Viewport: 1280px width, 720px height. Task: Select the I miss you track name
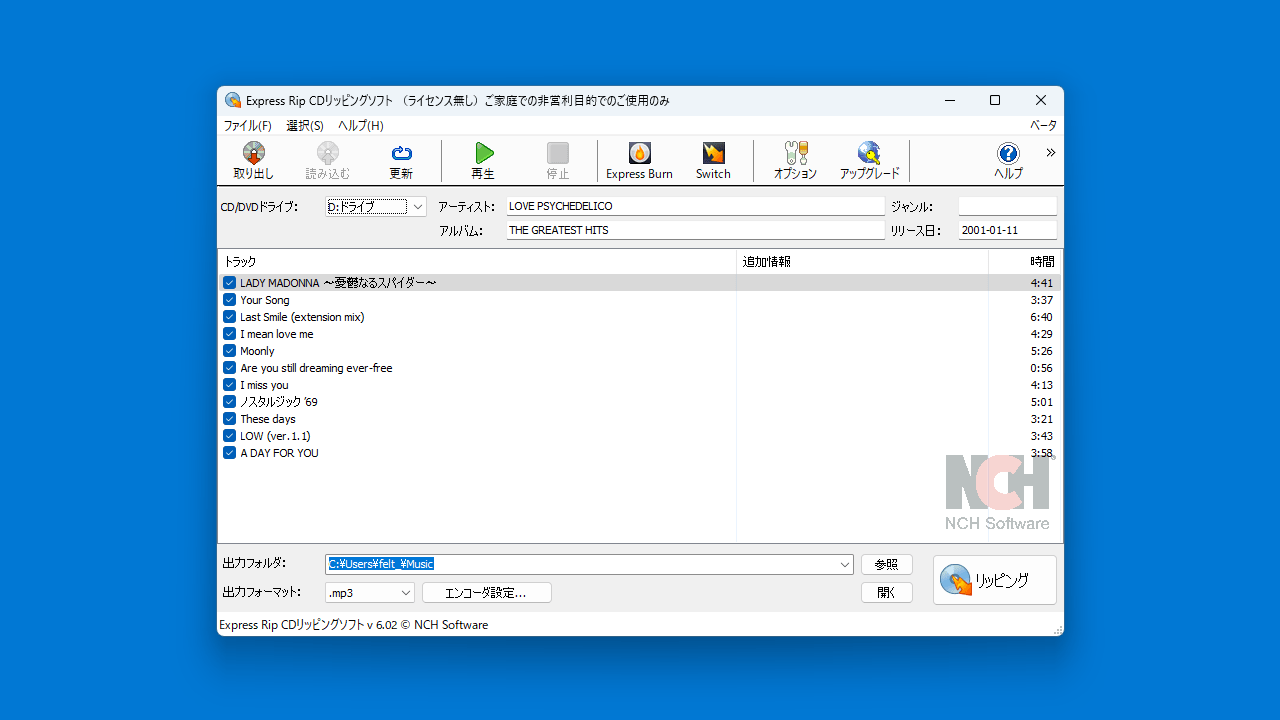[264, 385]
